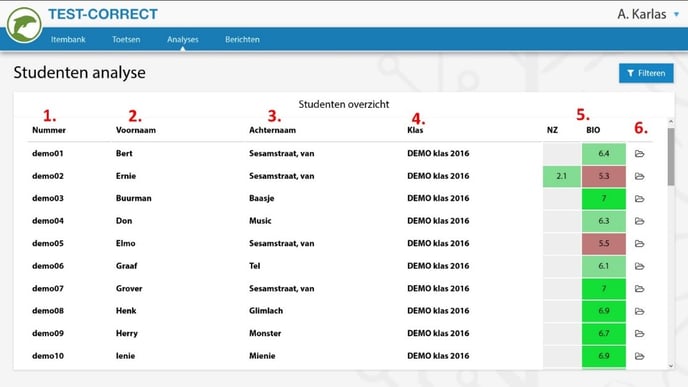Viewport: 688px width, 387px height.
Task: Open folder icon for demo01 Bert
Action: [639, 154]
